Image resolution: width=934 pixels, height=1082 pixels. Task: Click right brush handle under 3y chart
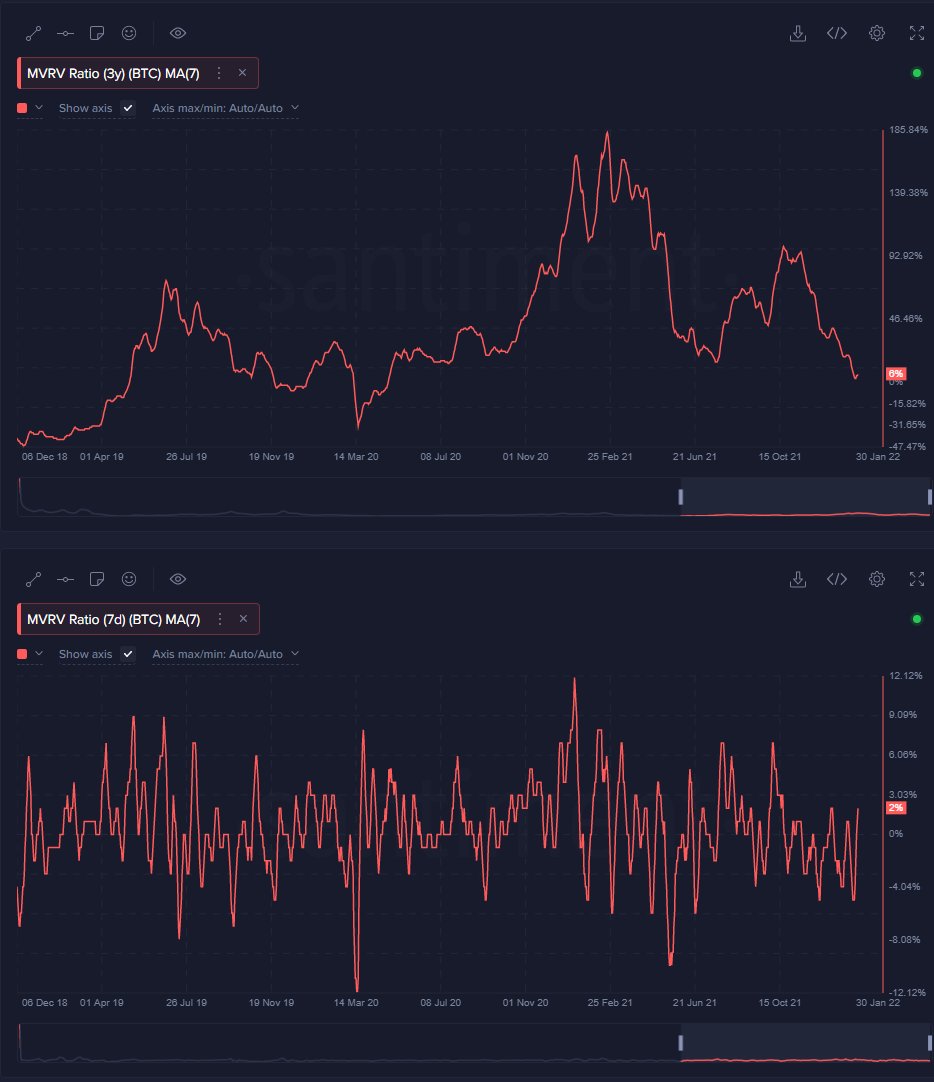tap(930, 497)
